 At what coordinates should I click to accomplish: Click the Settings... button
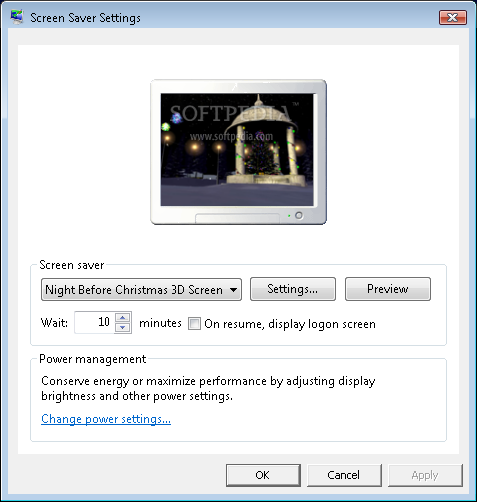(x=293, y=289)
